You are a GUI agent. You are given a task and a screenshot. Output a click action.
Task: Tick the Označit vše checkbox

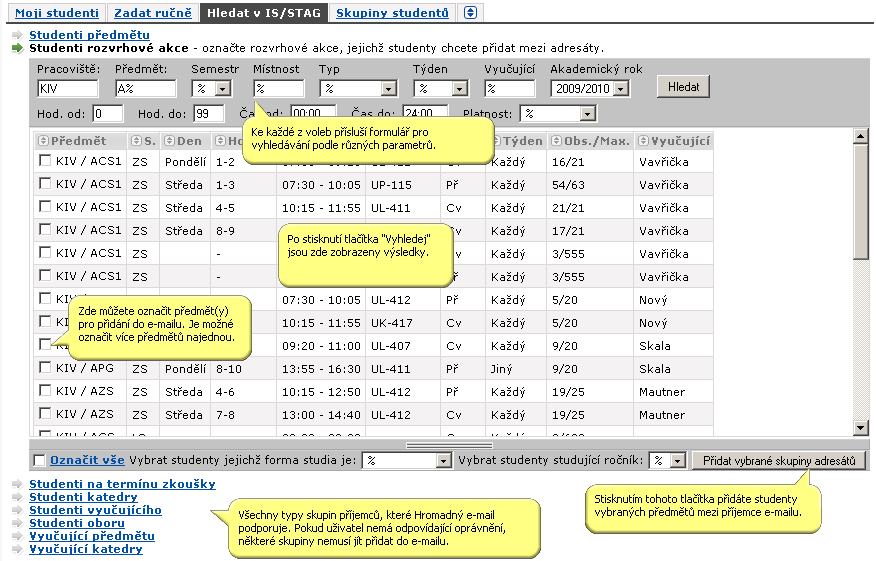40,460
